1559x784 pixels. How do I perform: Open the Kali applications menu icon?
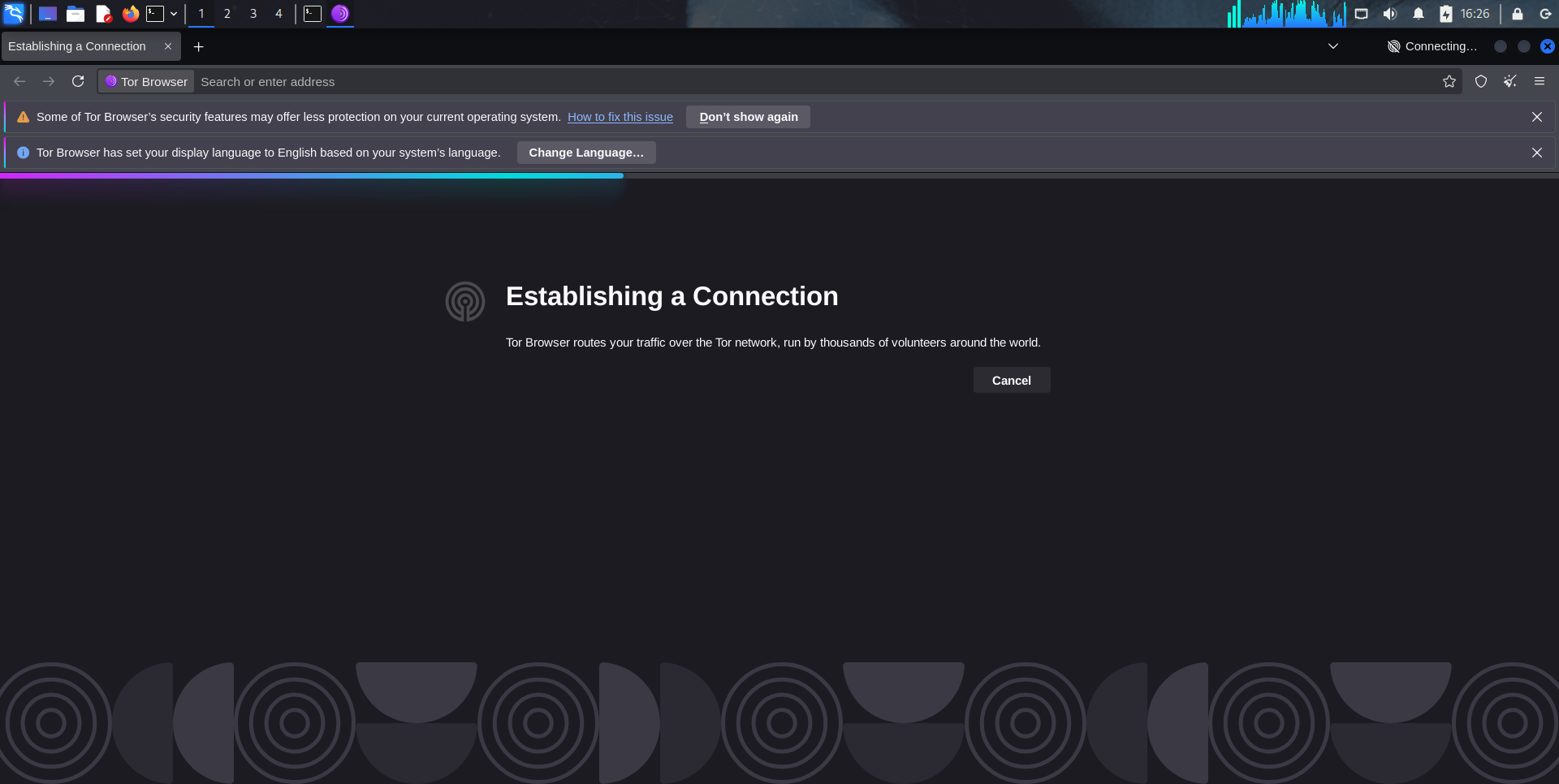(14, 13)
